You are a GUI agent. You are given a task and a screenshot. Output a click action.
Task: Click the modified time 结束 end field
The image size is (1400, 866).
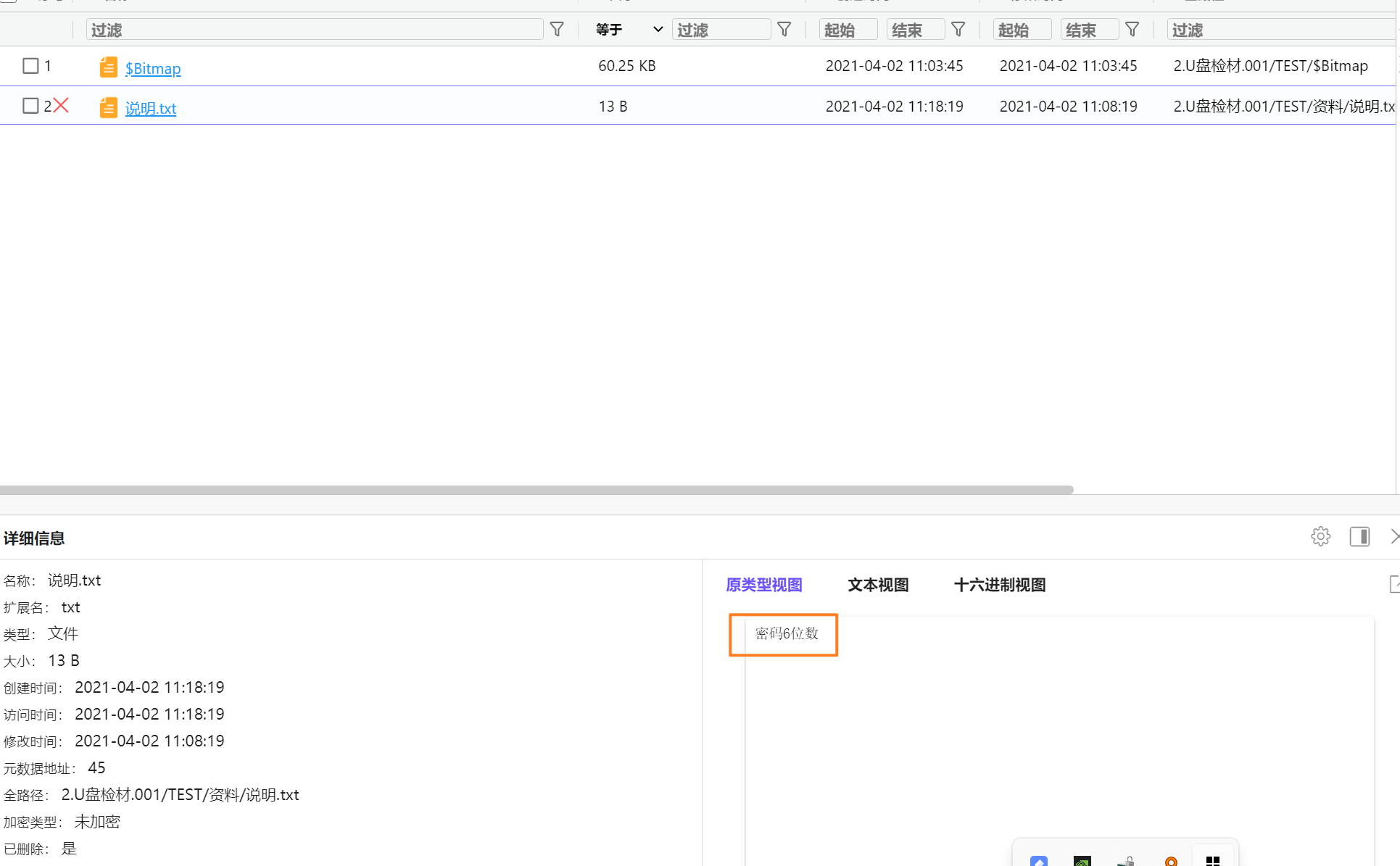pos(1088,30)
